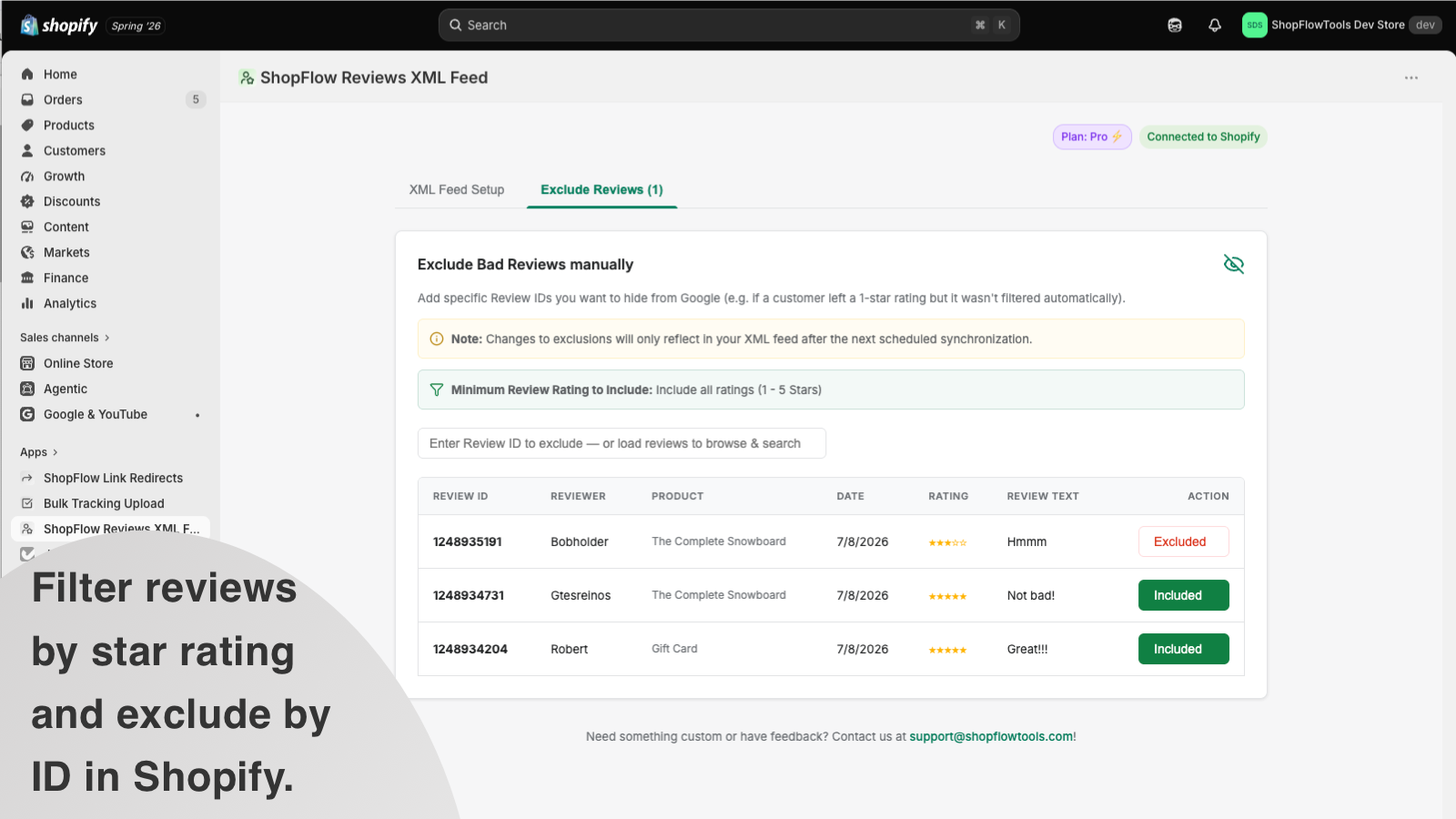Click the Reviewer column header
Viewport: 1456px width, 819px height.
(x=578, y=496)
